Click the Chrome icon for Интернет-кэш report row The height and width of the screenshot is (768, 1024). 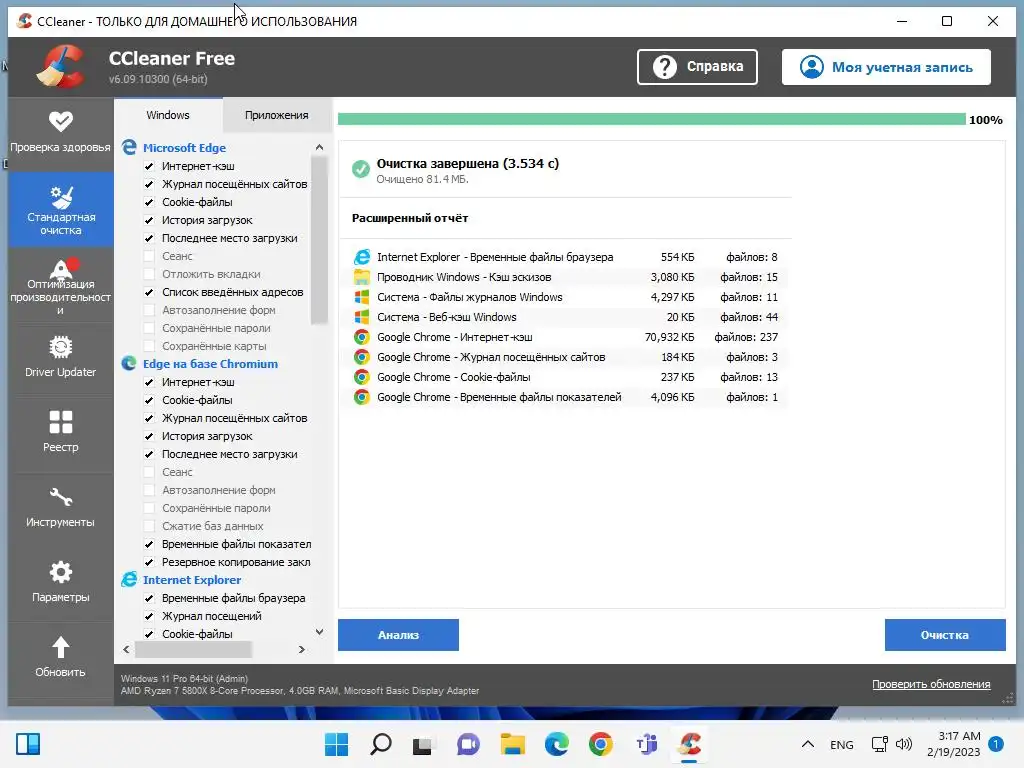pos(362,337)
